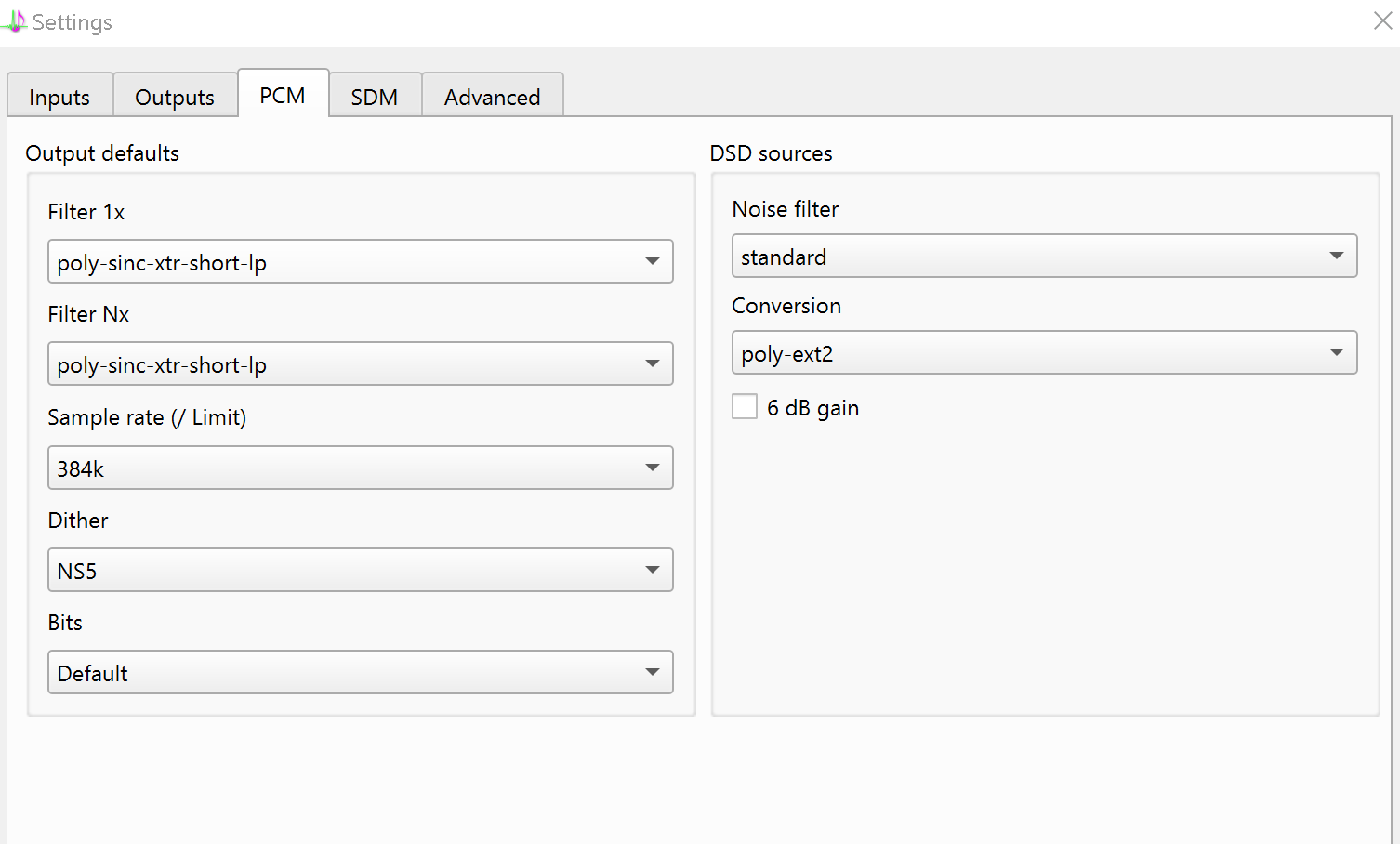Enable the 6 dB gain checkbox
Image resolution: width=1400 pixels, height=844 pixels.
tap(745, 407)
